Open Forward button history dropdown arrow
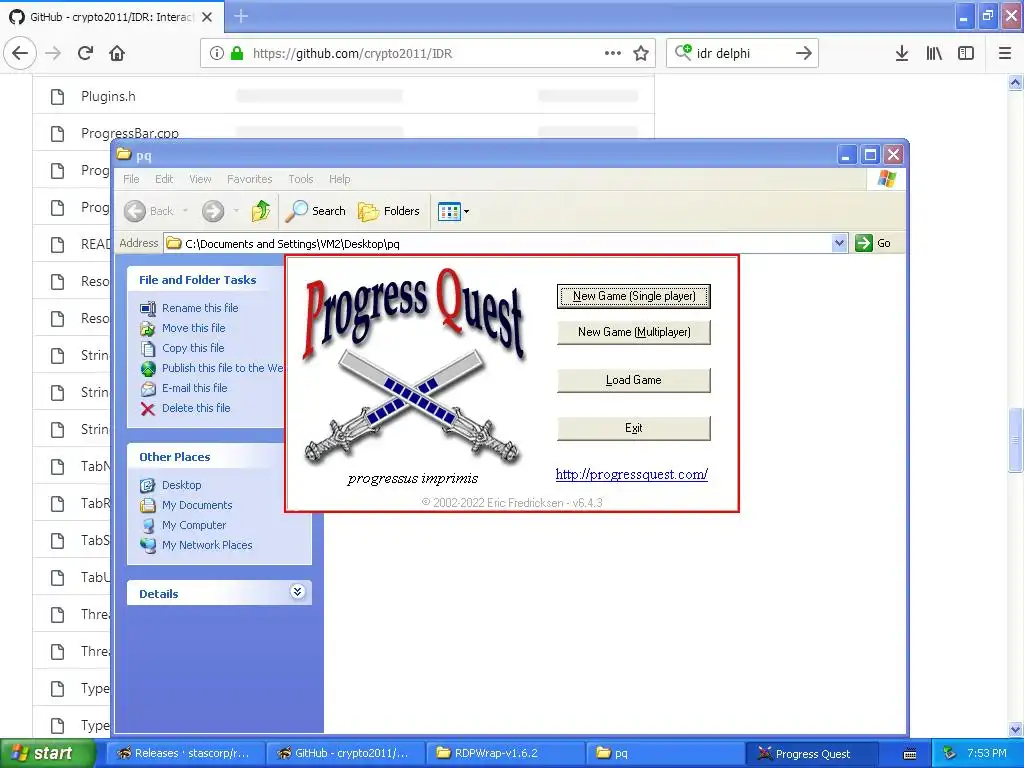Viewport: 1024px width, 768px height. coord(236,211)
